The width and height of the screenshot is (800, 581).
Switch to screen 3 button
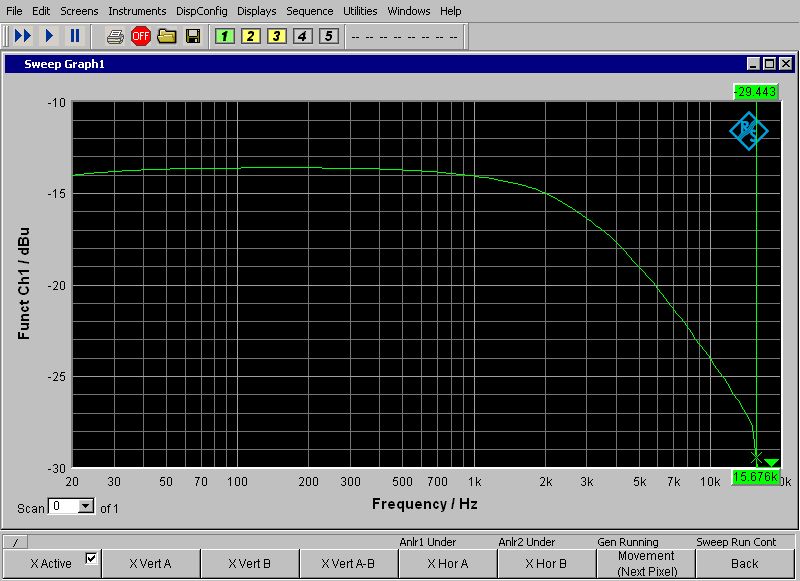tap(277, 36)
